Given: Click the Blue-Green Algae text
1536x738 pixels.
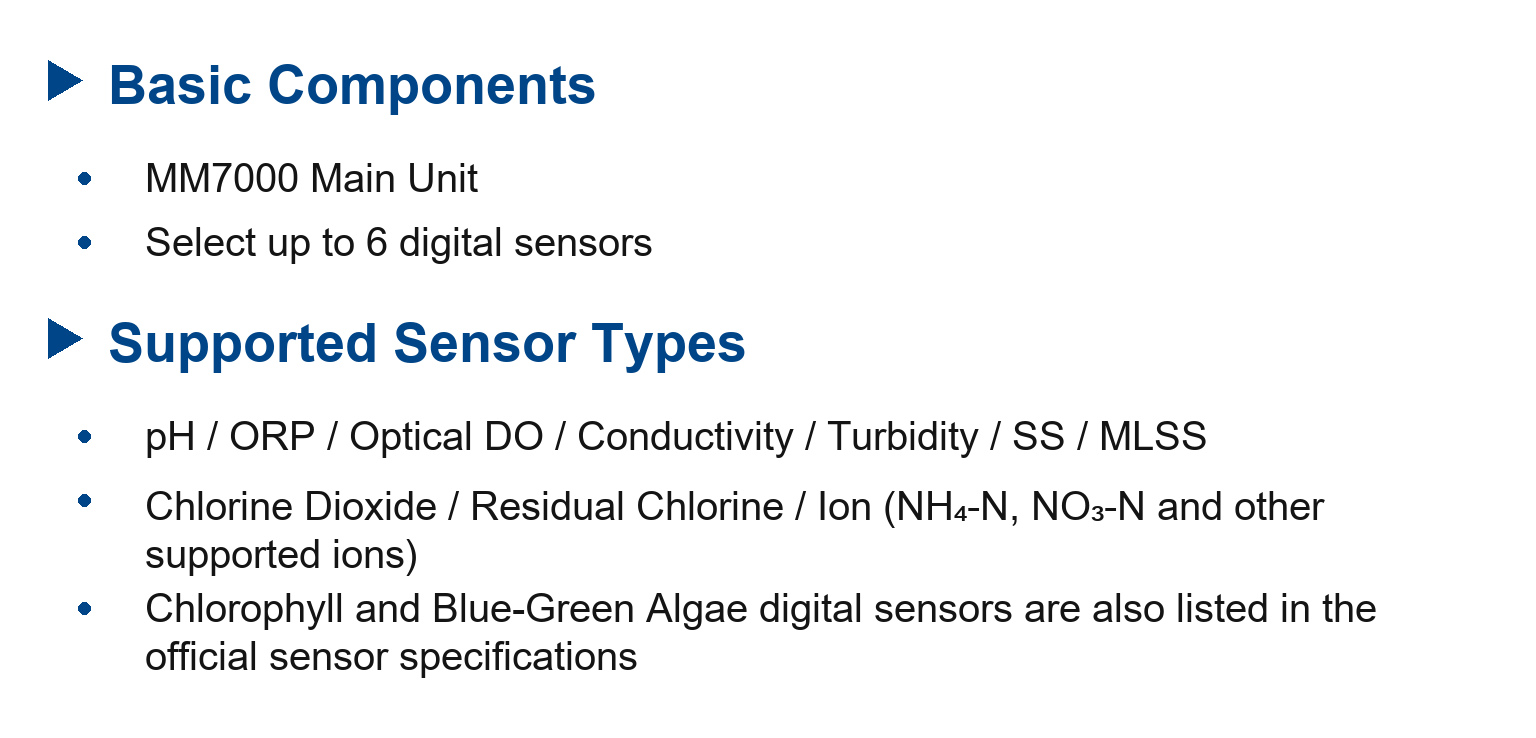Looking at the screenshot, I should pyautogui.click(x=590, y=608).
